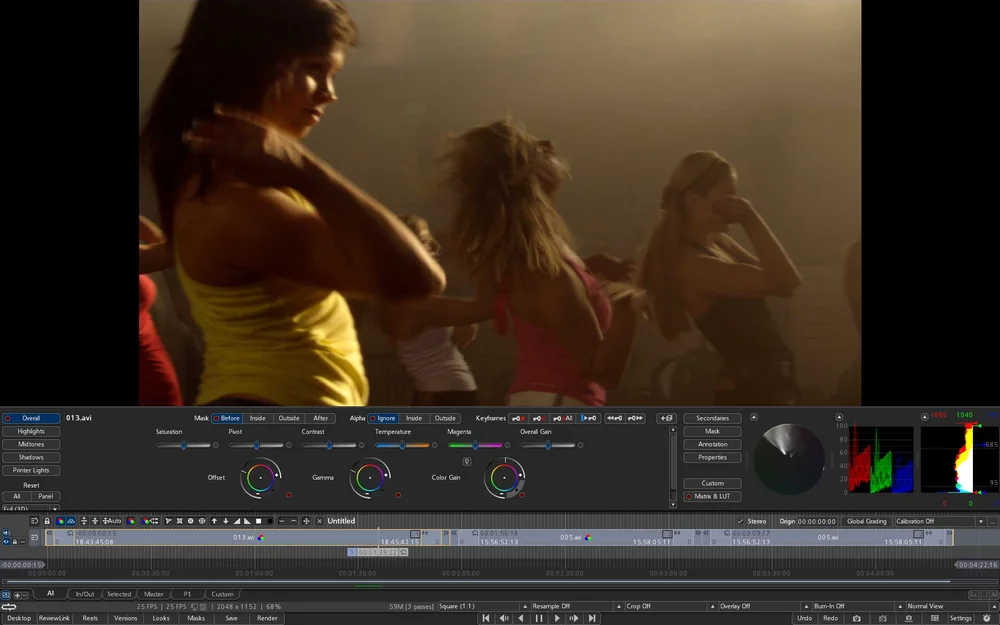Switch to the Selected tab
This screenshot has height=625, width=1000.
(x=119, y=594)
